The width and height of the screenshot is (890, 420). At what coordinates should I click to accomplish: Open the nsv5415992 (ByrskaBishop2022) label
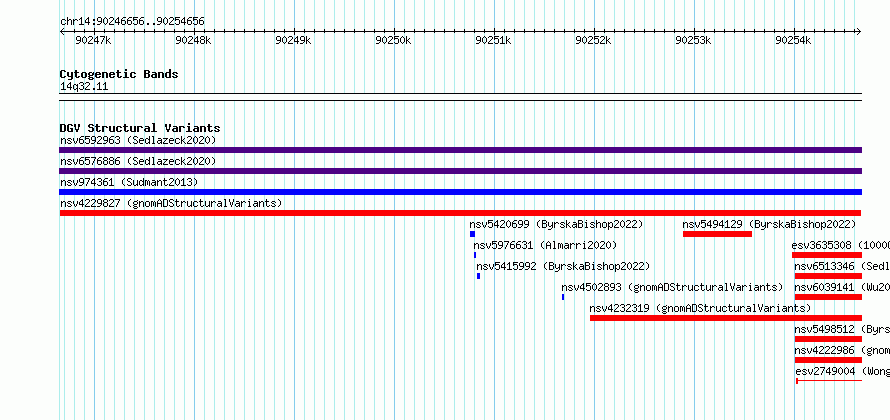point(563,266)
